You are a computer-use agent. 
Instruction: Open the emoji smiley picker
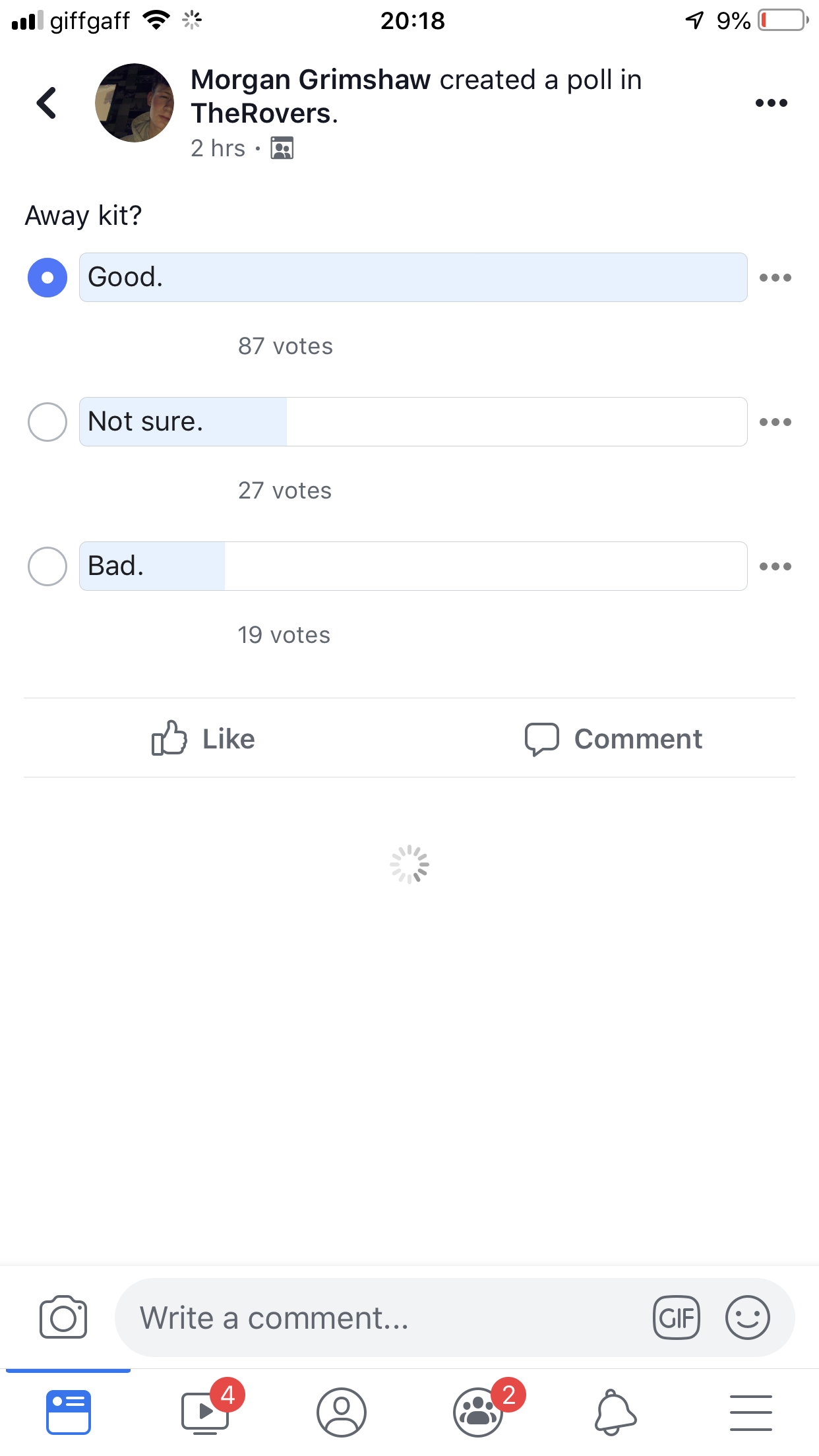point(748,1318)
